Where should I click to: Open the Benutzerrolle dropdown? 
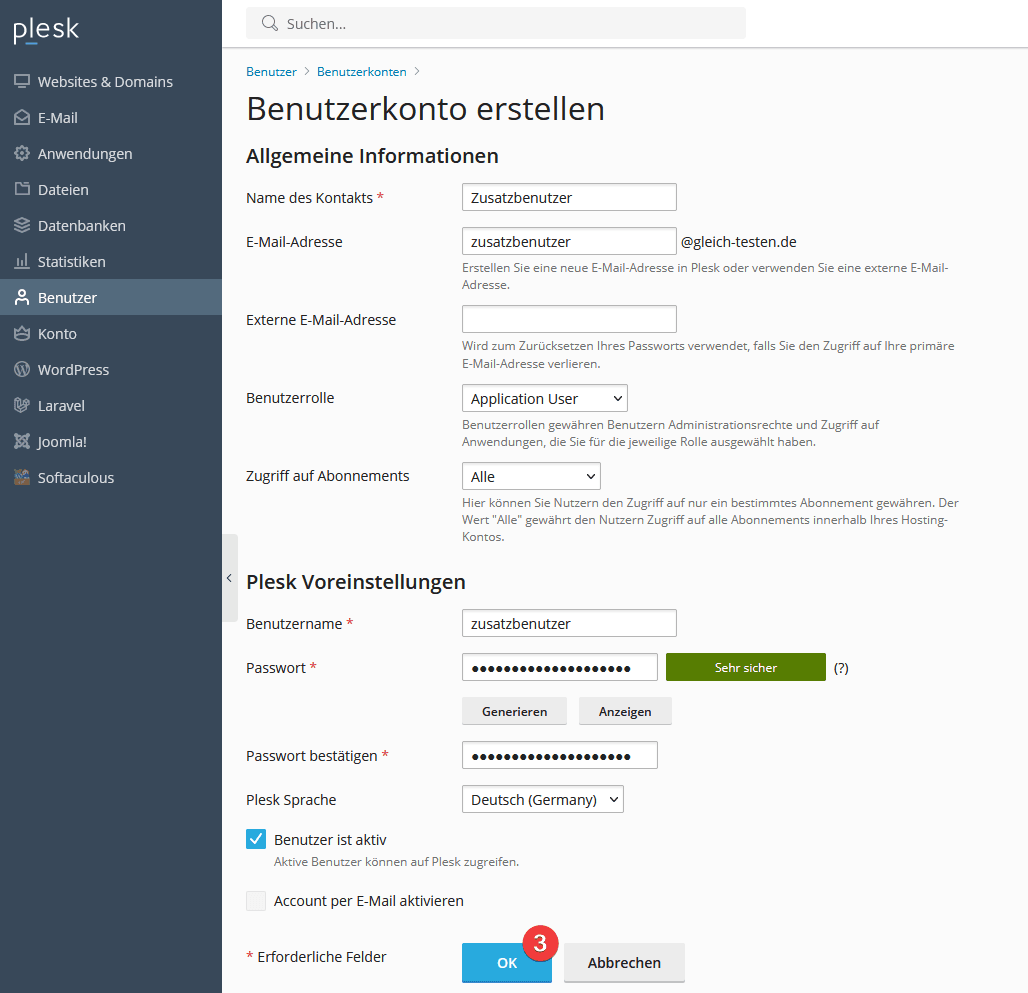(x=544, y=398)
